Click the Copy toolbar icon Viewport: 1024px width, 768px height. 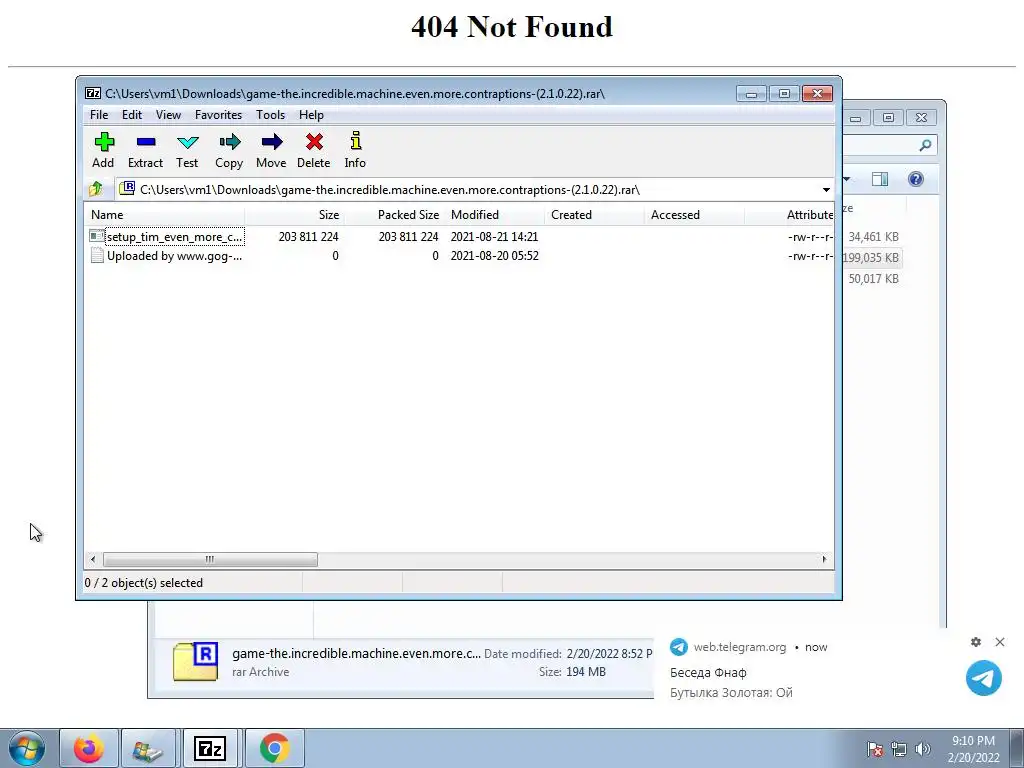click(229, 142)
